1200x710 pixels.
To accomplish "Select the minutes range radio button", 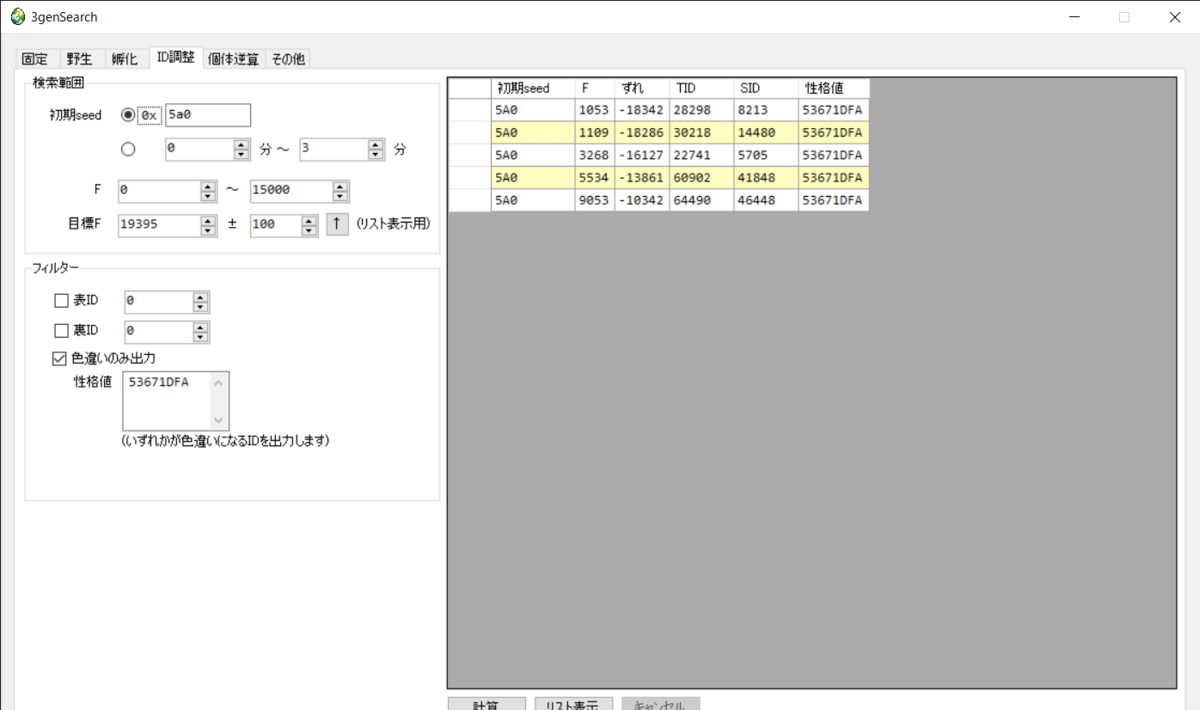I will click(127, 149).
